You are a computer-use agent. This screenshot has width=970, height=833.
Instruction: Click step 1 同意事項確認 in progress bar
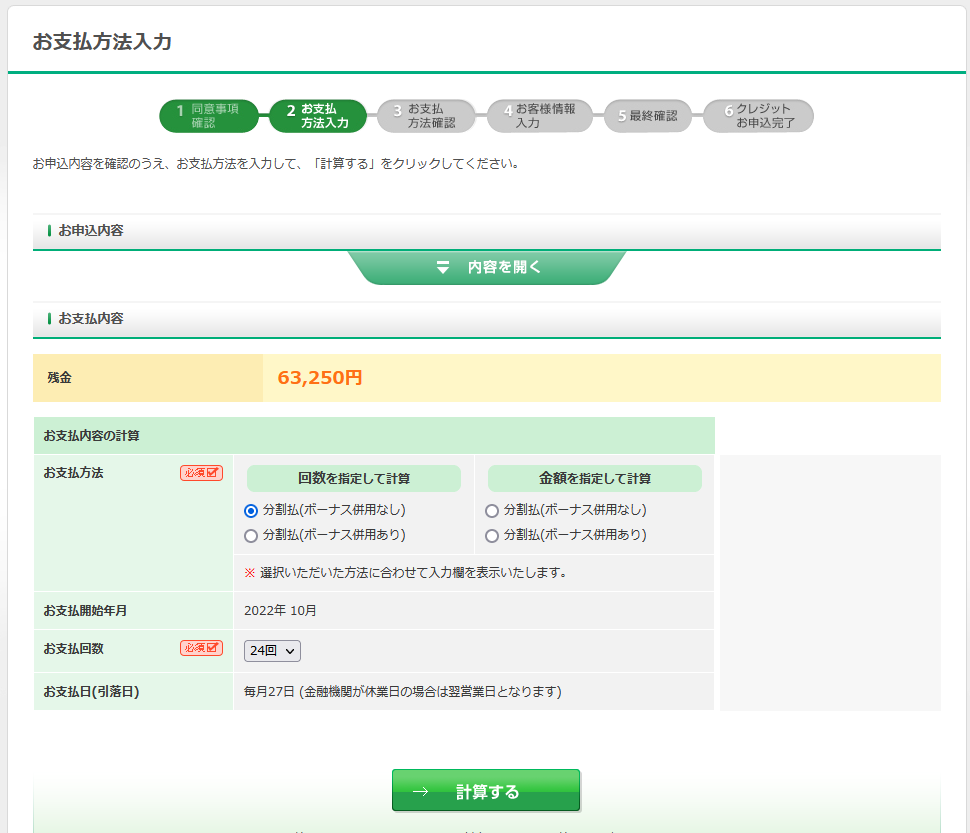(x=209, y=116)
